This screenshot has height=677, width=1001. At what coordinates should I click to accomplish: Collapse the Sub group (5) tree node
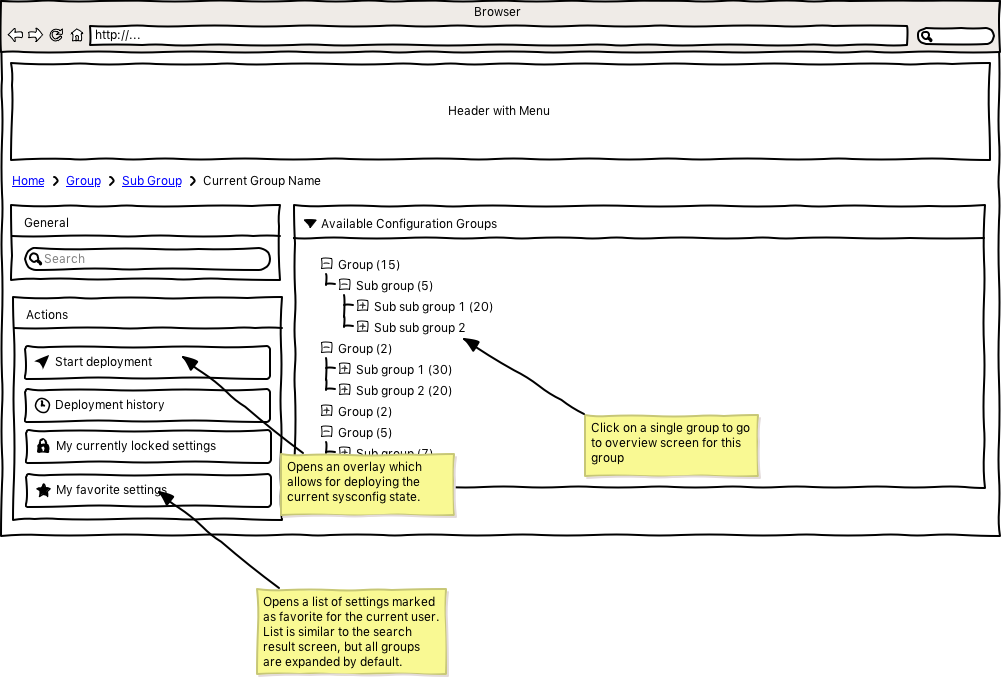coord(344,285)
